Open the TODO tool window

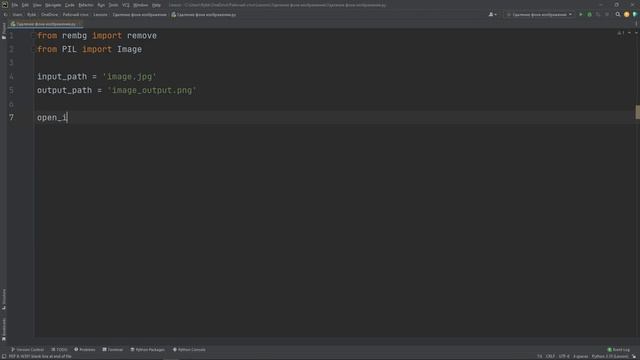coord(60,350)
